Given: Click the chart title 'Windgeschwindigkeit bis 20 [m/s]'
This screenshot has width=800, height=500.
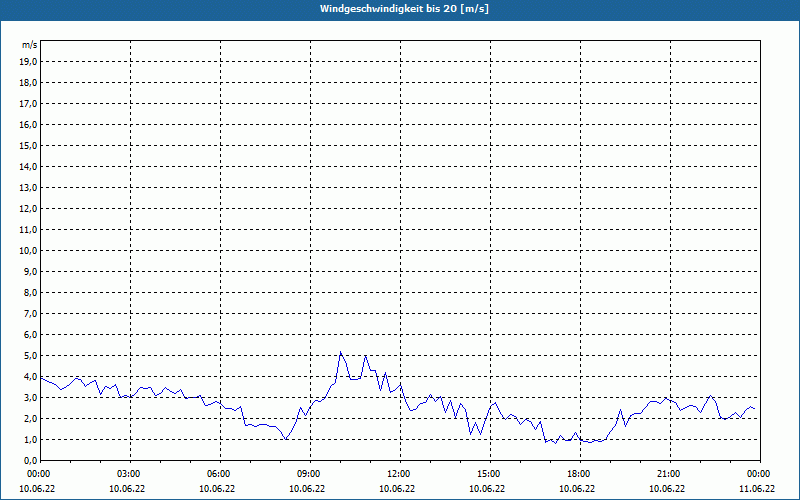Looking at the screenshot, I should 404,9.
